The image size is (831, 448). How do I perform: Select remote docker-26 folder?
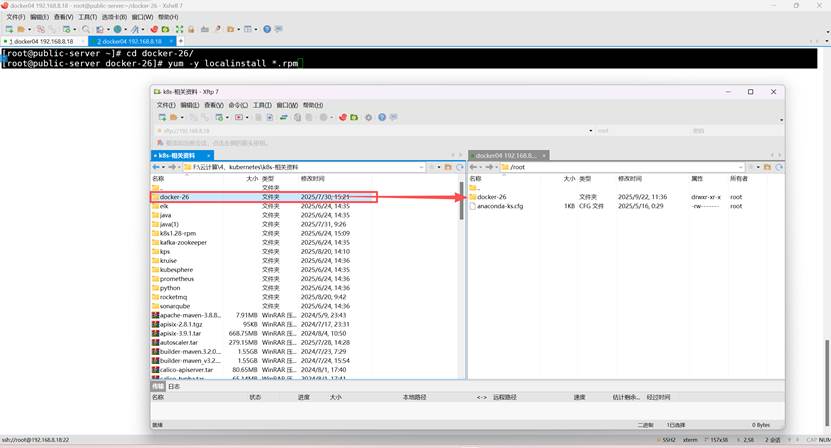click(491, 197)
